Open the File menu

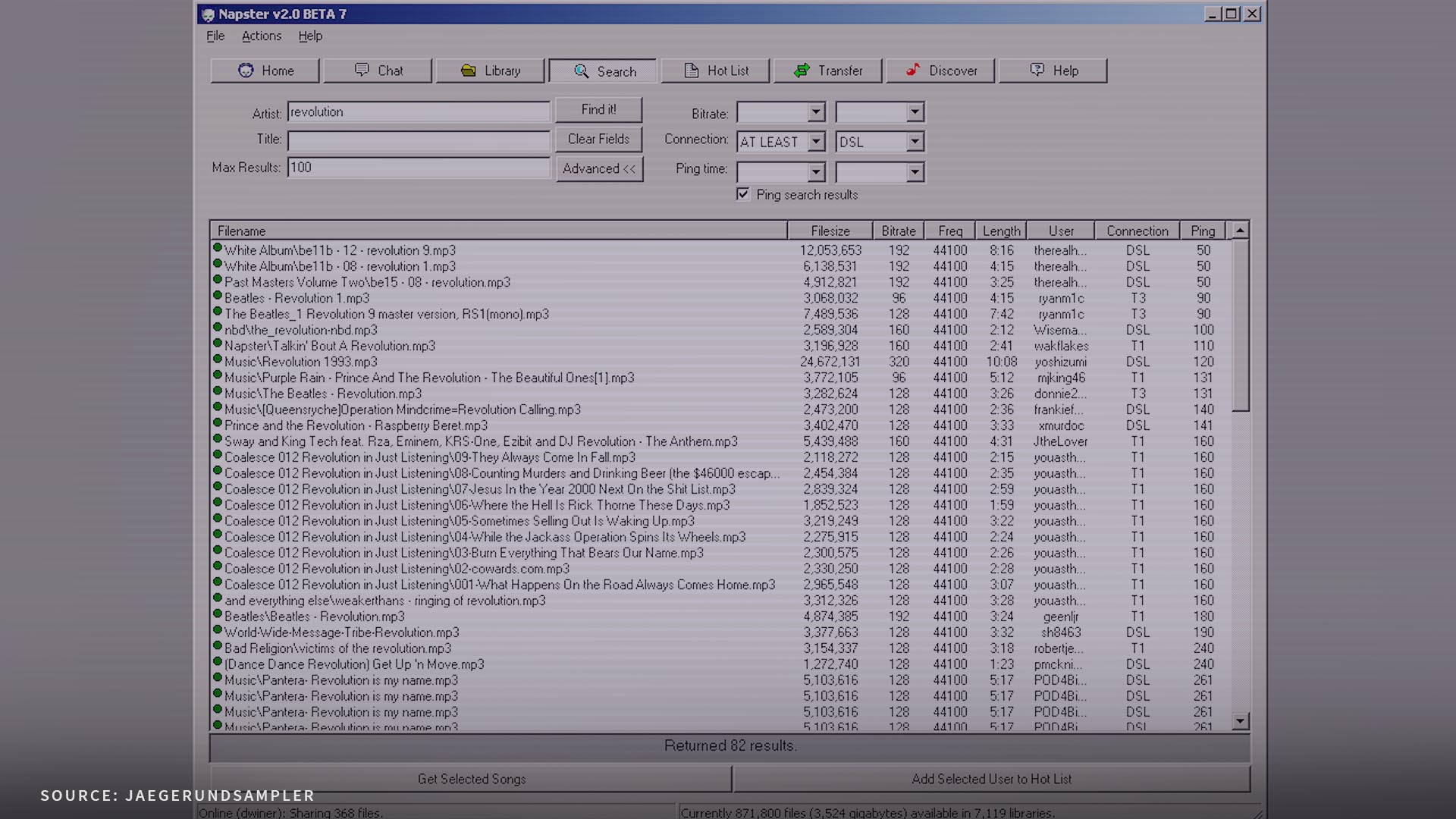pyautogui.click(x=215, y=36)
